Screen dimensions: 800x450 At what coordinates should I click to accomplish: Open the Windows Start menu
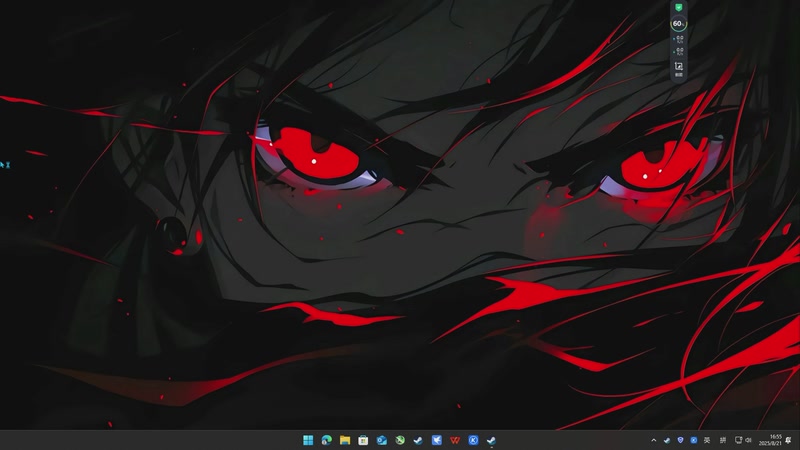308,440
